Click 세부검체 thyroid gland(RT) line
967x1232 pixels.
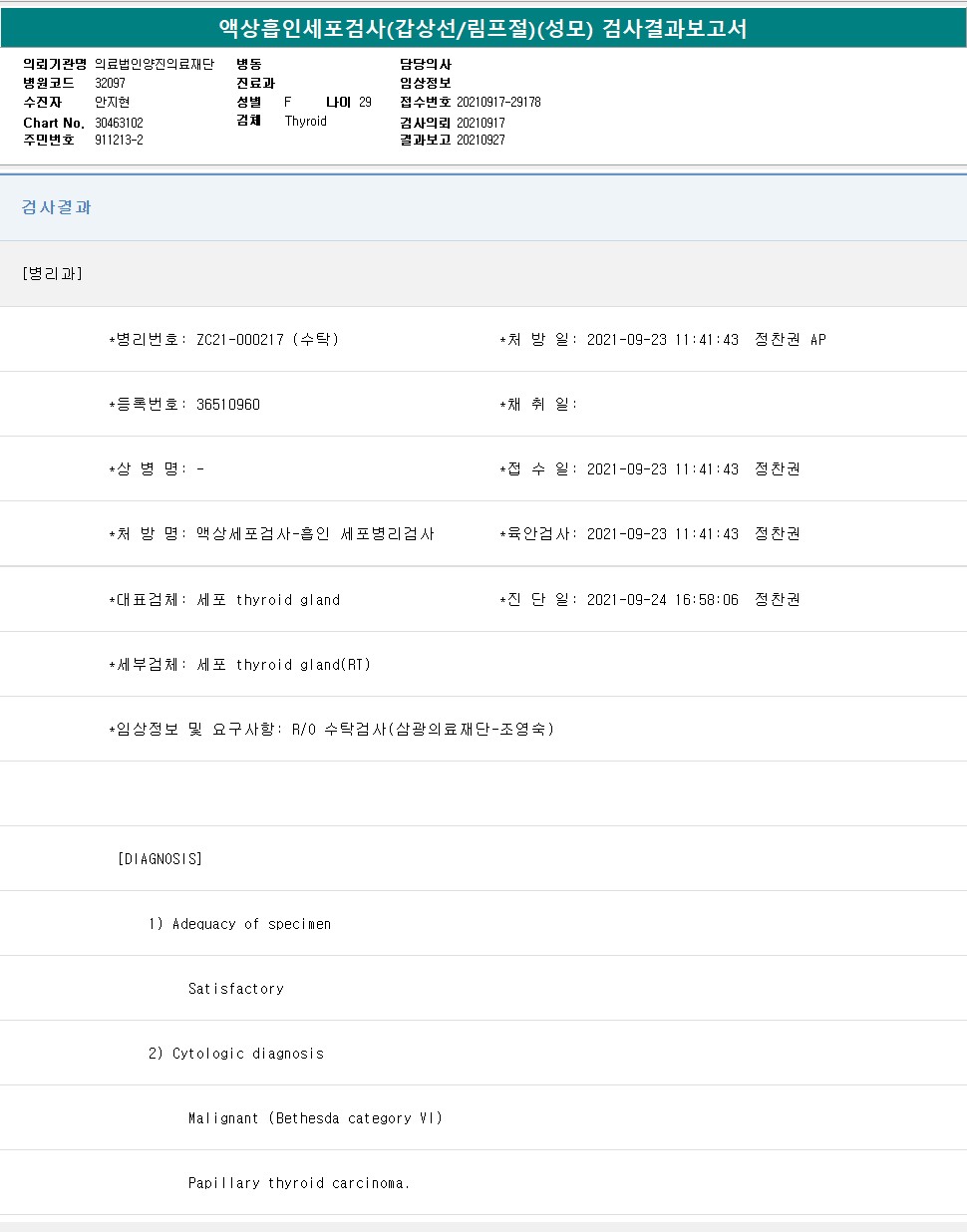pos(239,665)
